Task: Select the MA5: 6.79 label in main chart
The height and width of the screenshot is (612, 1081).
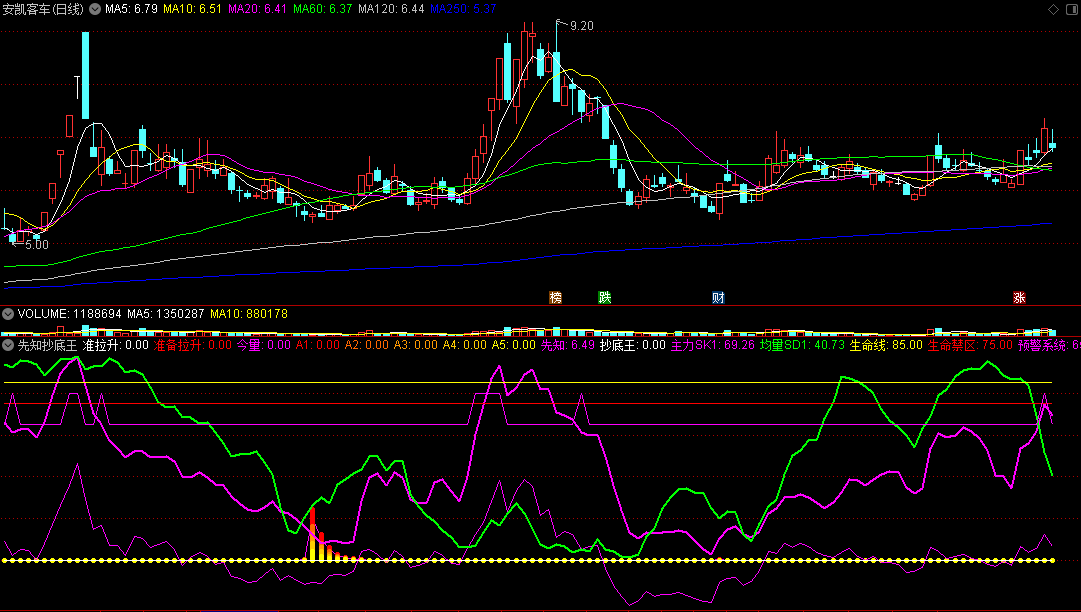Action: pos(131,9)
